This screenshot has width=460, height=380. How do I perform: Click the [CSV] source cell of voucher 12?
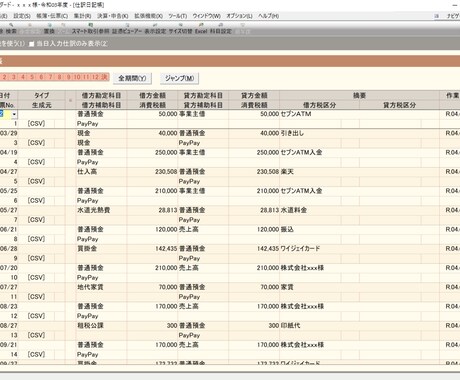click(x=36, y=316)
